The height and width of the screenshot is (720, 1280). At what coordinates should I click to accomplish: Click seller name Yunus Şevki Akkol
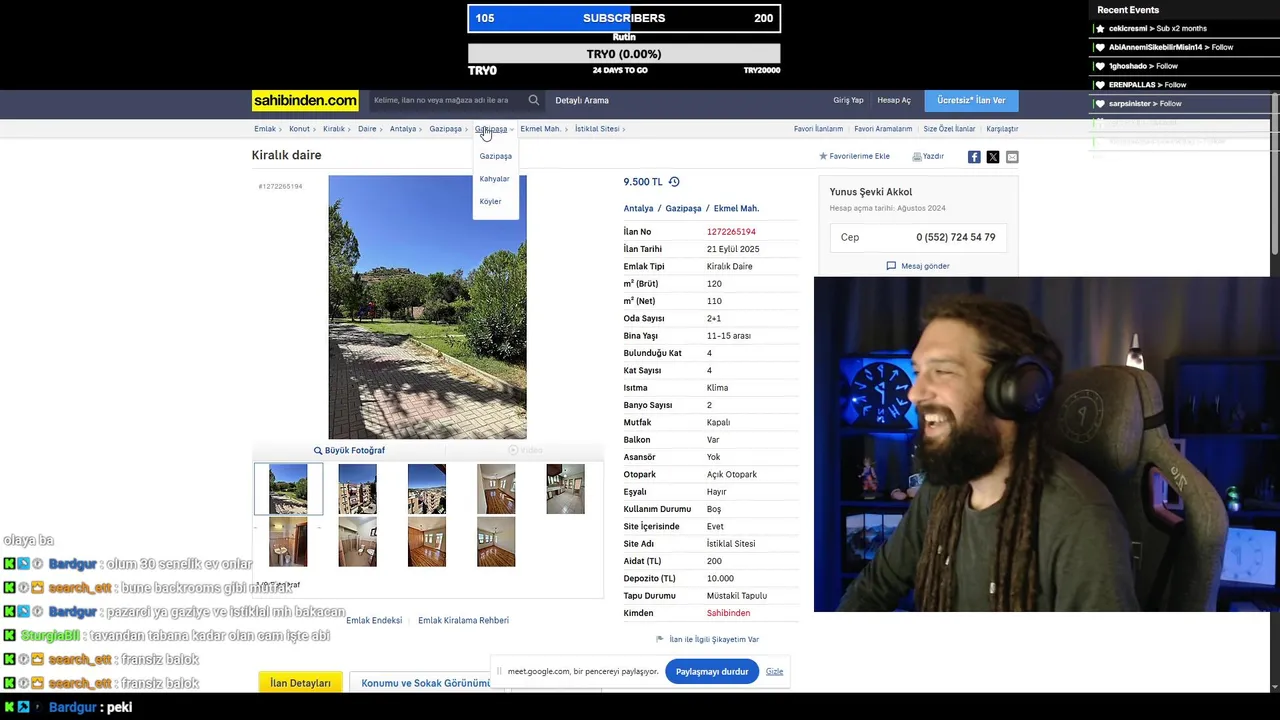click(x=870, y=192)
